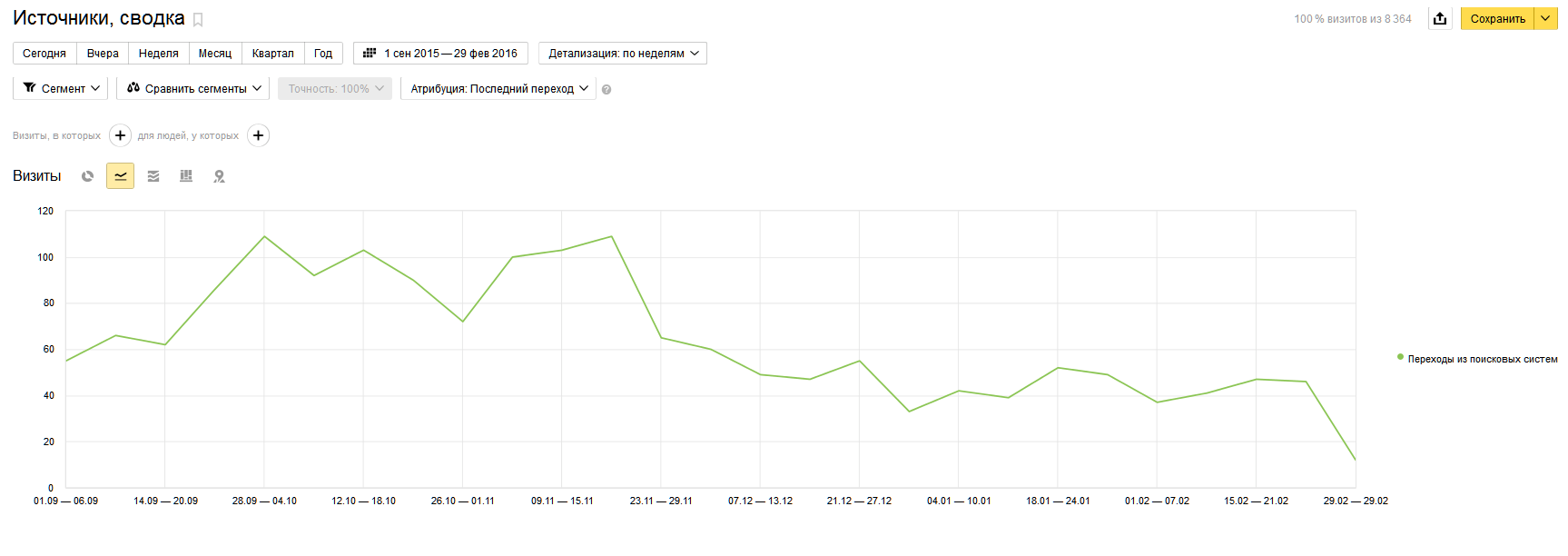The height and width of the screenshot is (556, 1568).
Task: Switch to stacked area chart view
Action: pos(153,176)
